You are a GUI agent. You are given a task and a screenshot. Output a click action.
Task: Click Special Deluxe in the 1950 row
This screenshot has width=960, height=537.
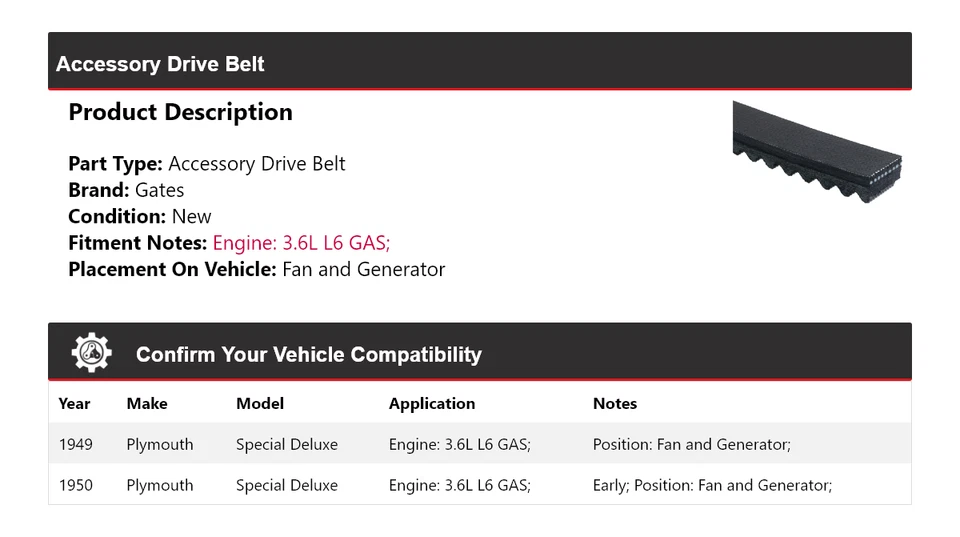[287, 485]
